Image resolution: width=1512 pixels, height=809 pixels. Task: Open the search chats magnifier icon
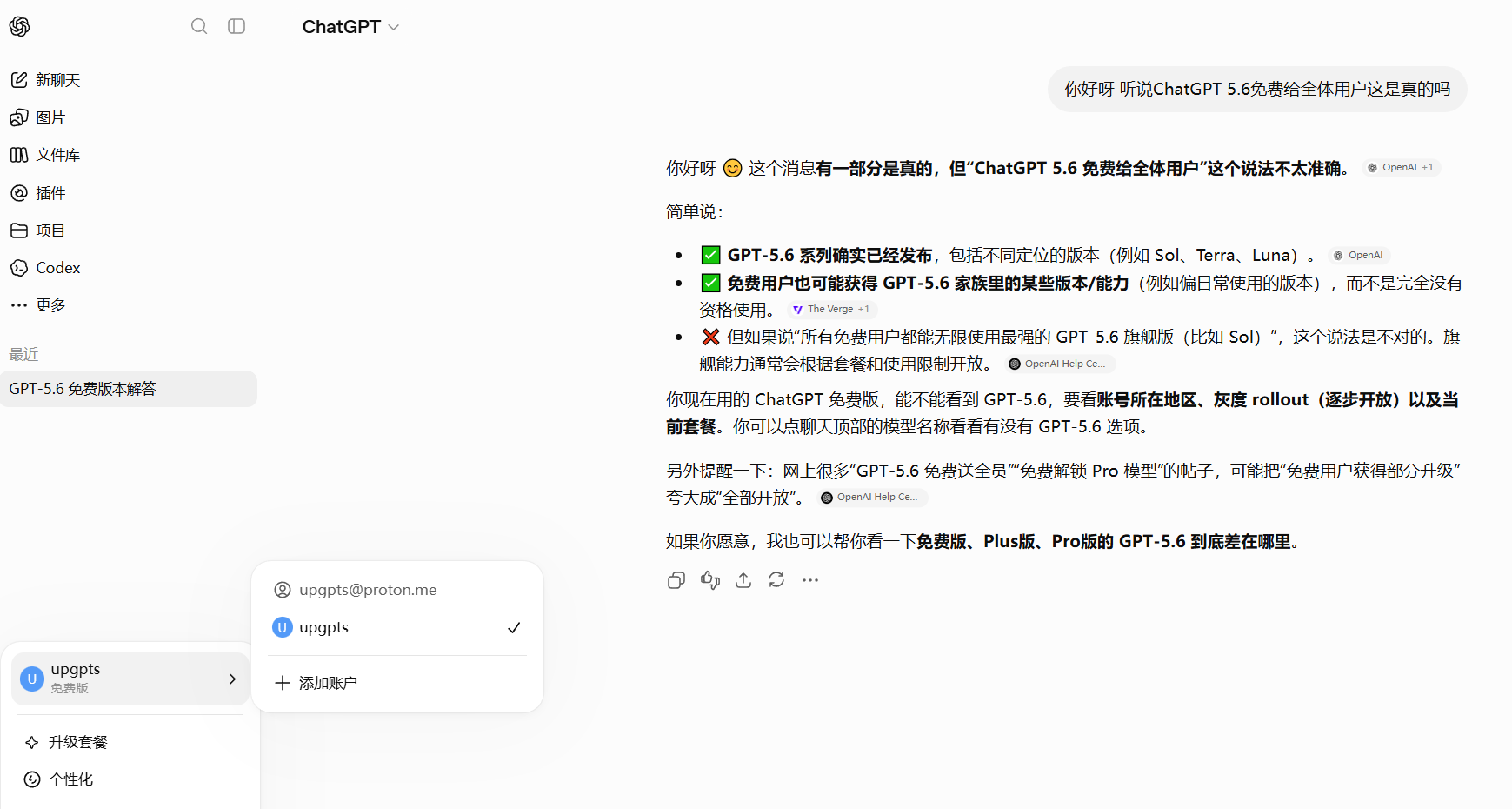pyautogui.click(x=199, y=26)
